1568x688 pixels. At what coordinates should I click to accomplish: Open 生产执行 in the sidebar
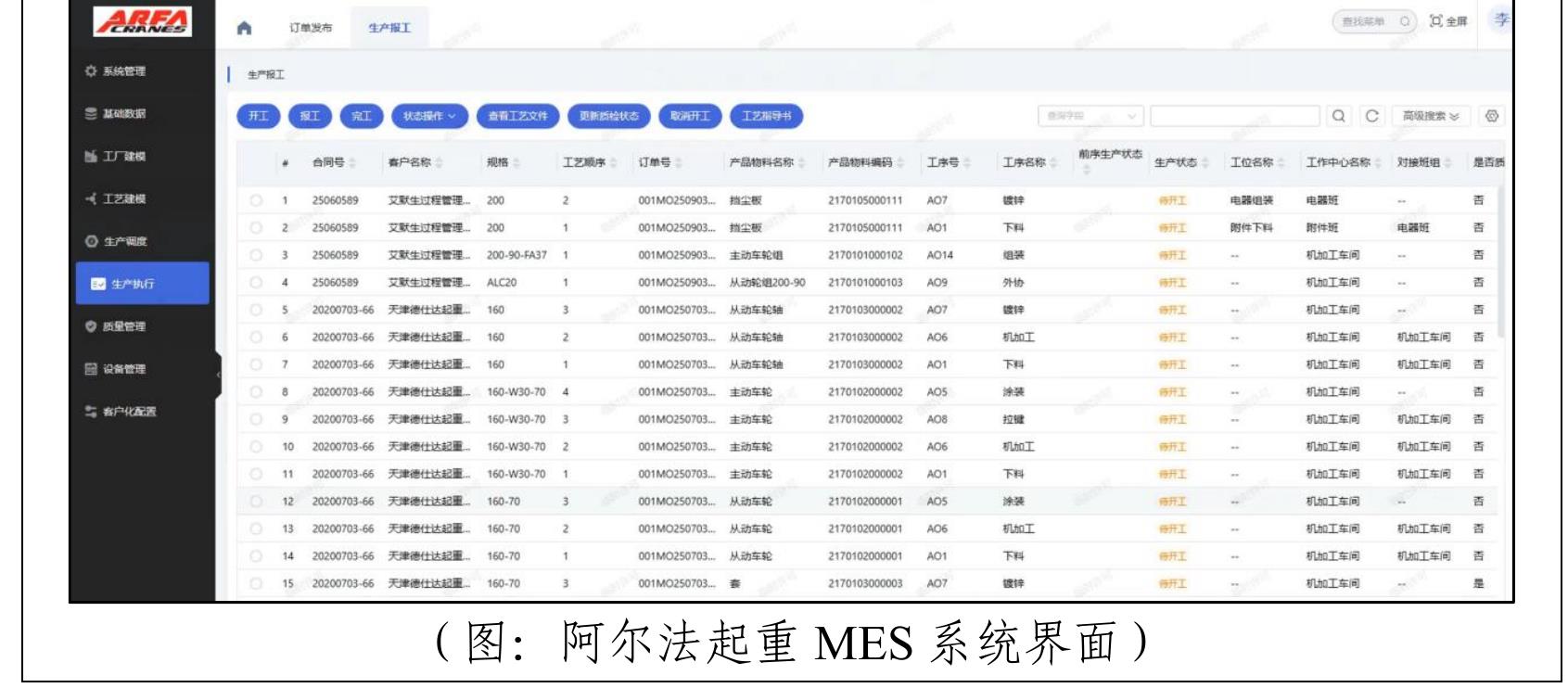(142, 284)
